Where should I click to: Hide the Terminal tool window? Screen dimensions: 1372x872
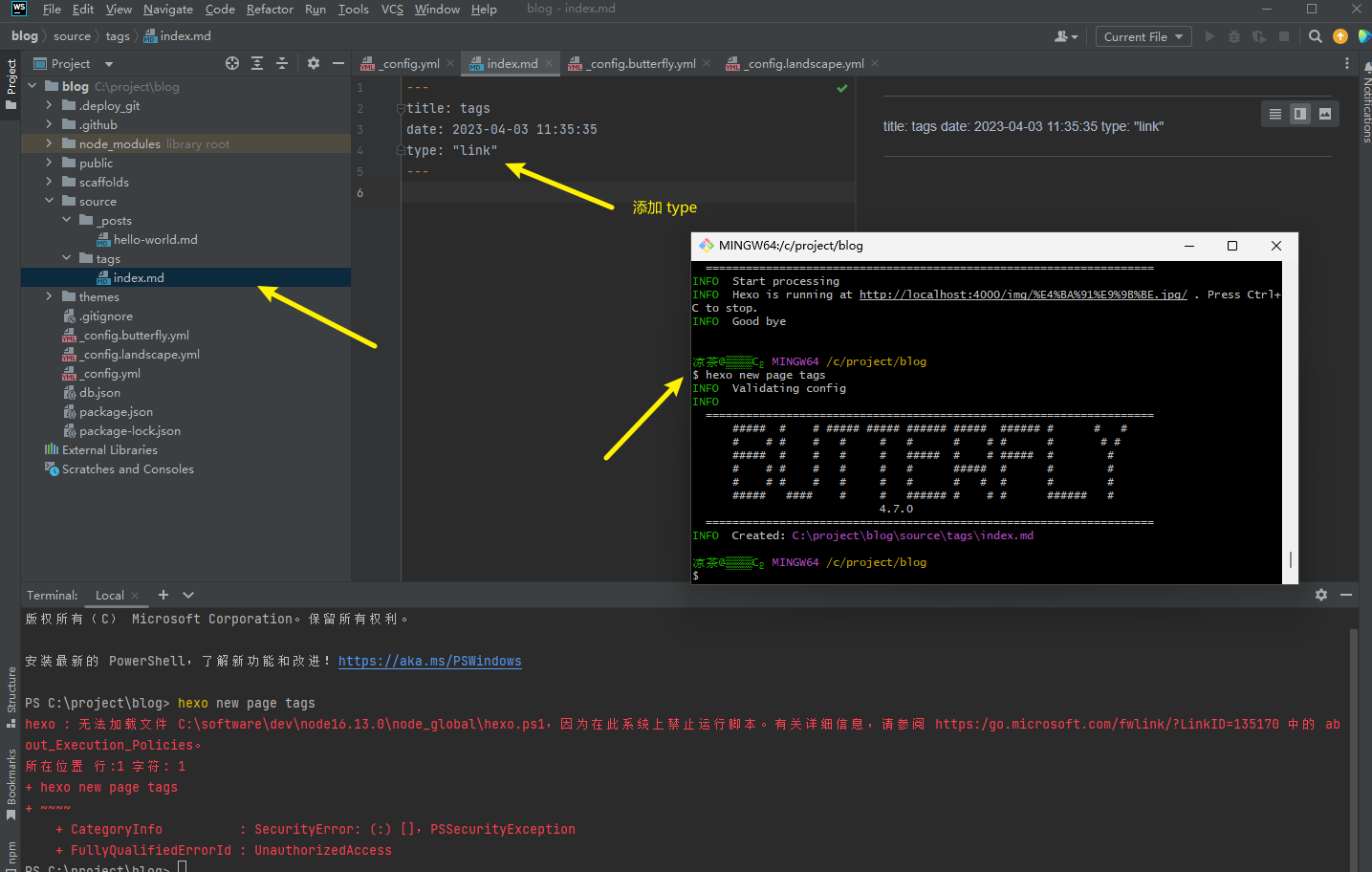pos(1346,595)
